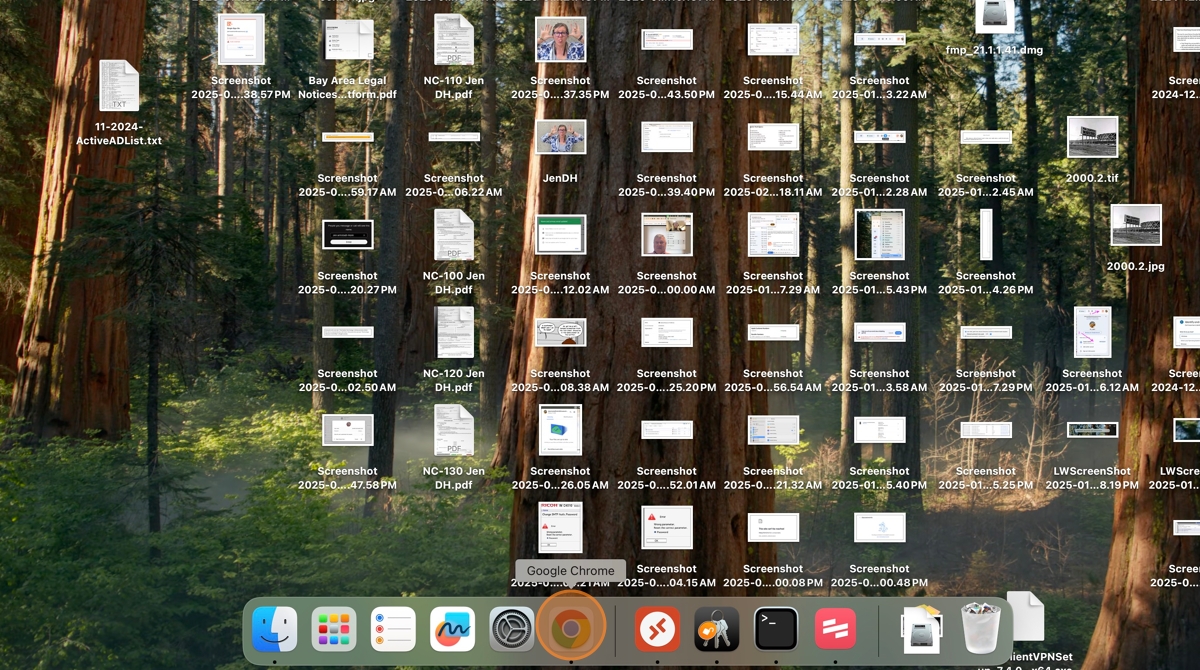Select the Screenshot ending 37.35 PM thumbnail

click(561, 39)
